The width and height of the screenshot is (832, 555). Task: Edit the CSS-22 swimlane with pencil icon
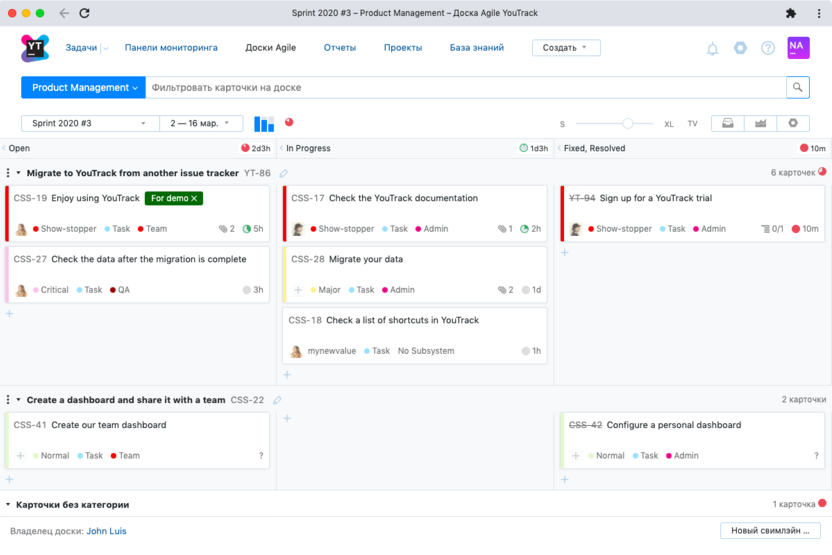tap(277, 400)
